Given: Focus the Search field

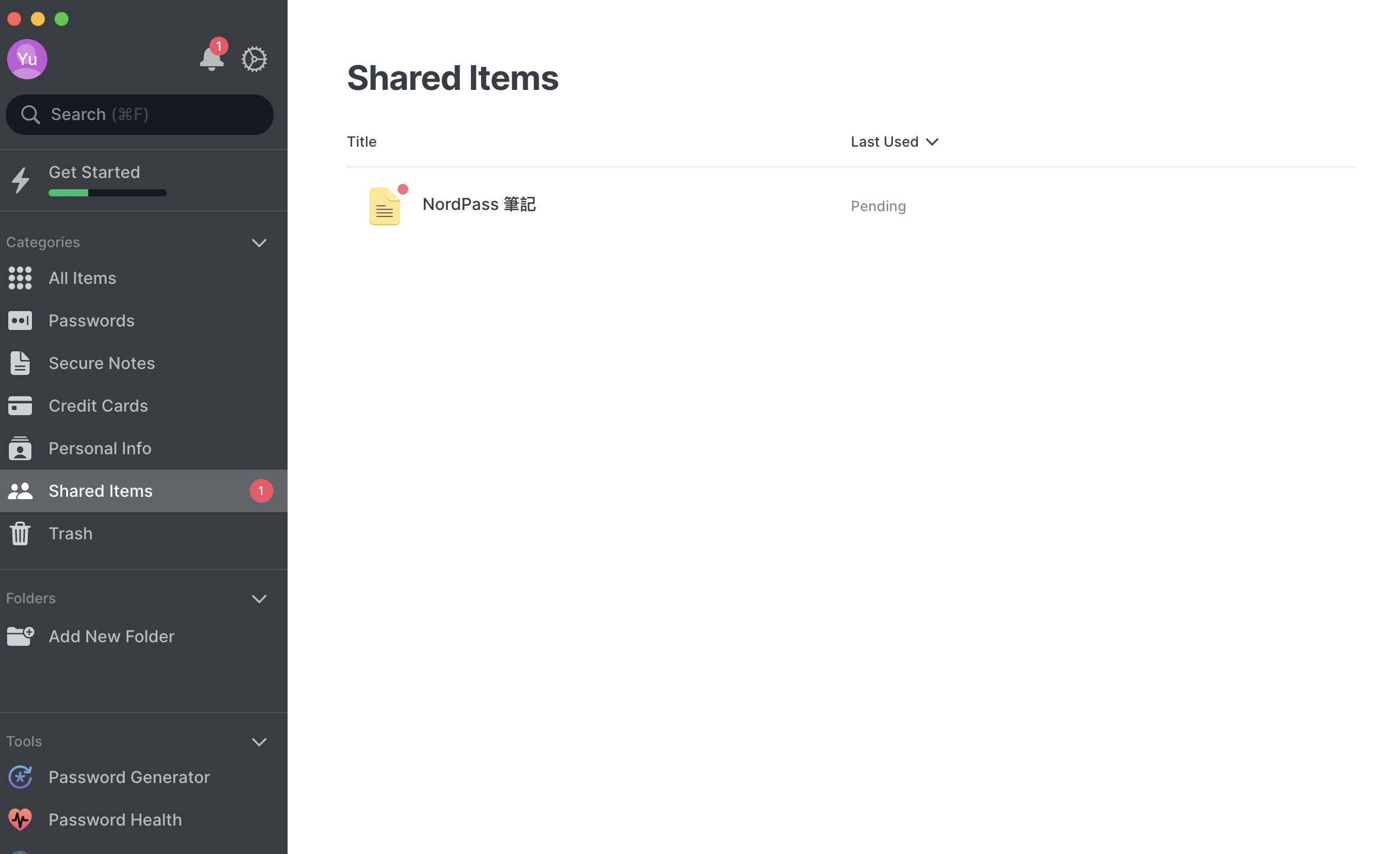Looking at the screenshot, I should (140, 115).
